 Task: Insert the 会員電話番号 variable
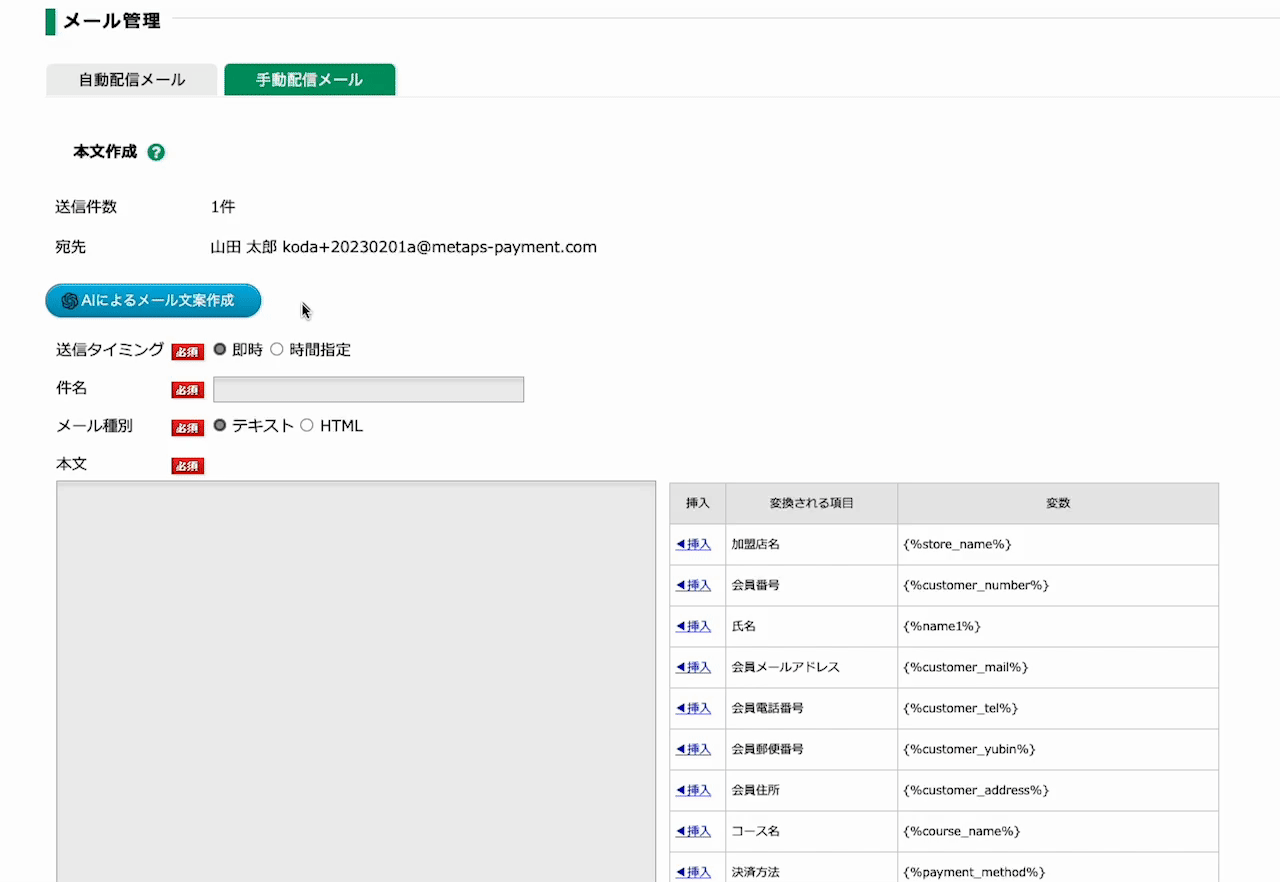click(694, 709)
